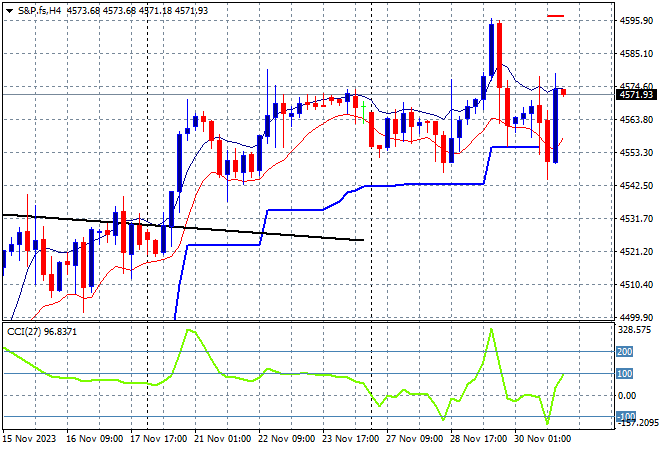Viewport: 660px width, 450px height.
Task: Click the CCI level 100 label
Action: 624,373
